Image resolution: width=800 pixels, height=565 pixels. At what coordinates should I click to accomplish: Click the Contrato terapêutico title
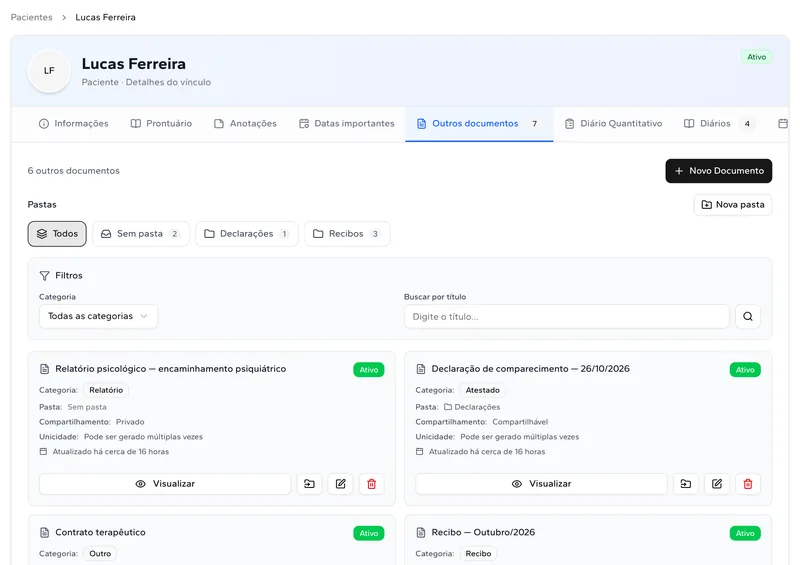pos(101,532)
